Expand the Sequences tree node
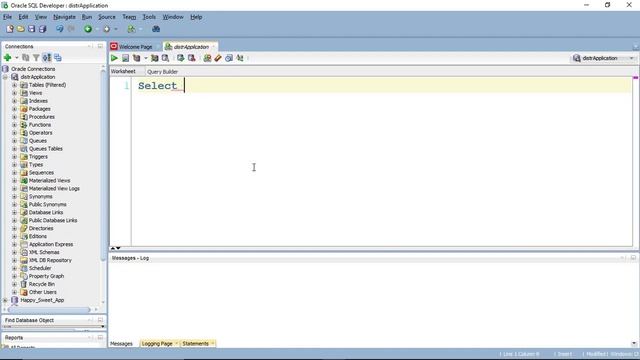640x360 pixels. coord(14,173)
